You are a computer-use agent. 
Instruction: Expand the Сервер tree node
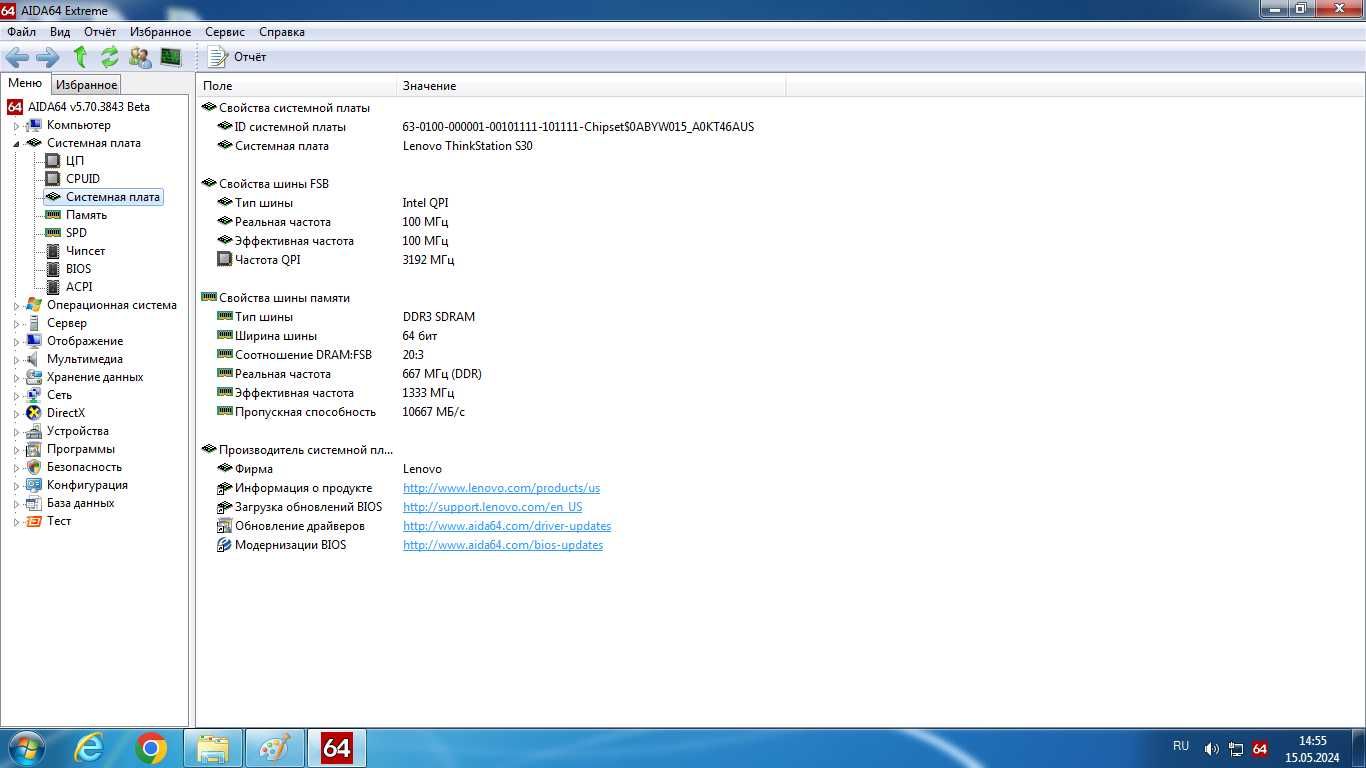point(16,324)
